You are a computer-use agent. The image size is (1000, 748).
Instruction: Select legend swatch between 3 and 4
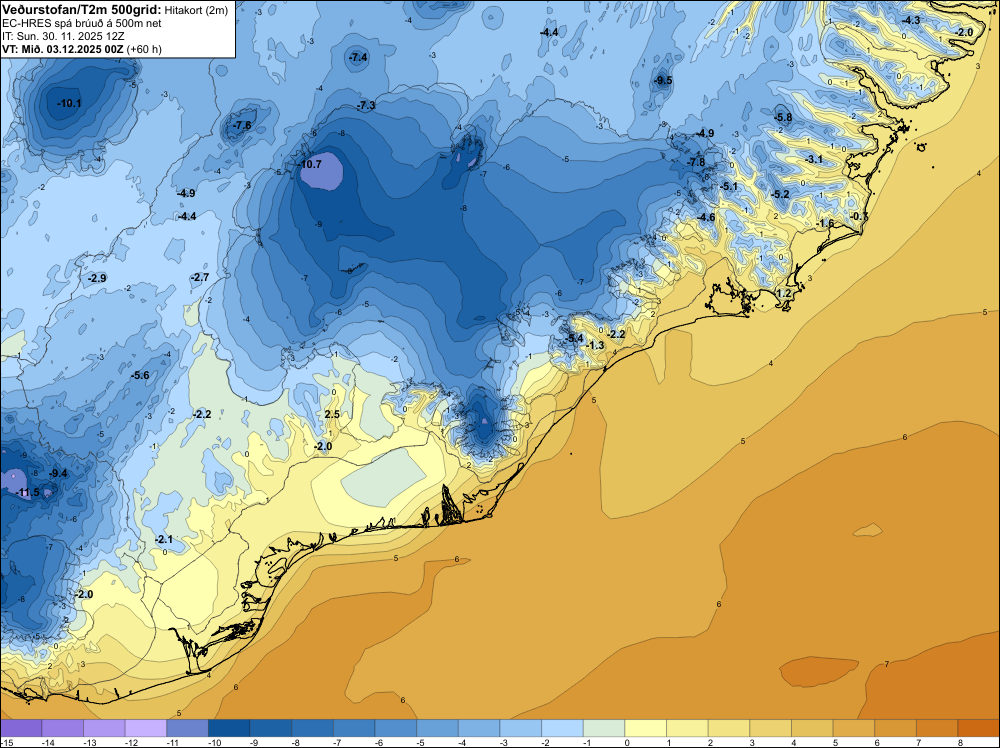pos(771,728)
